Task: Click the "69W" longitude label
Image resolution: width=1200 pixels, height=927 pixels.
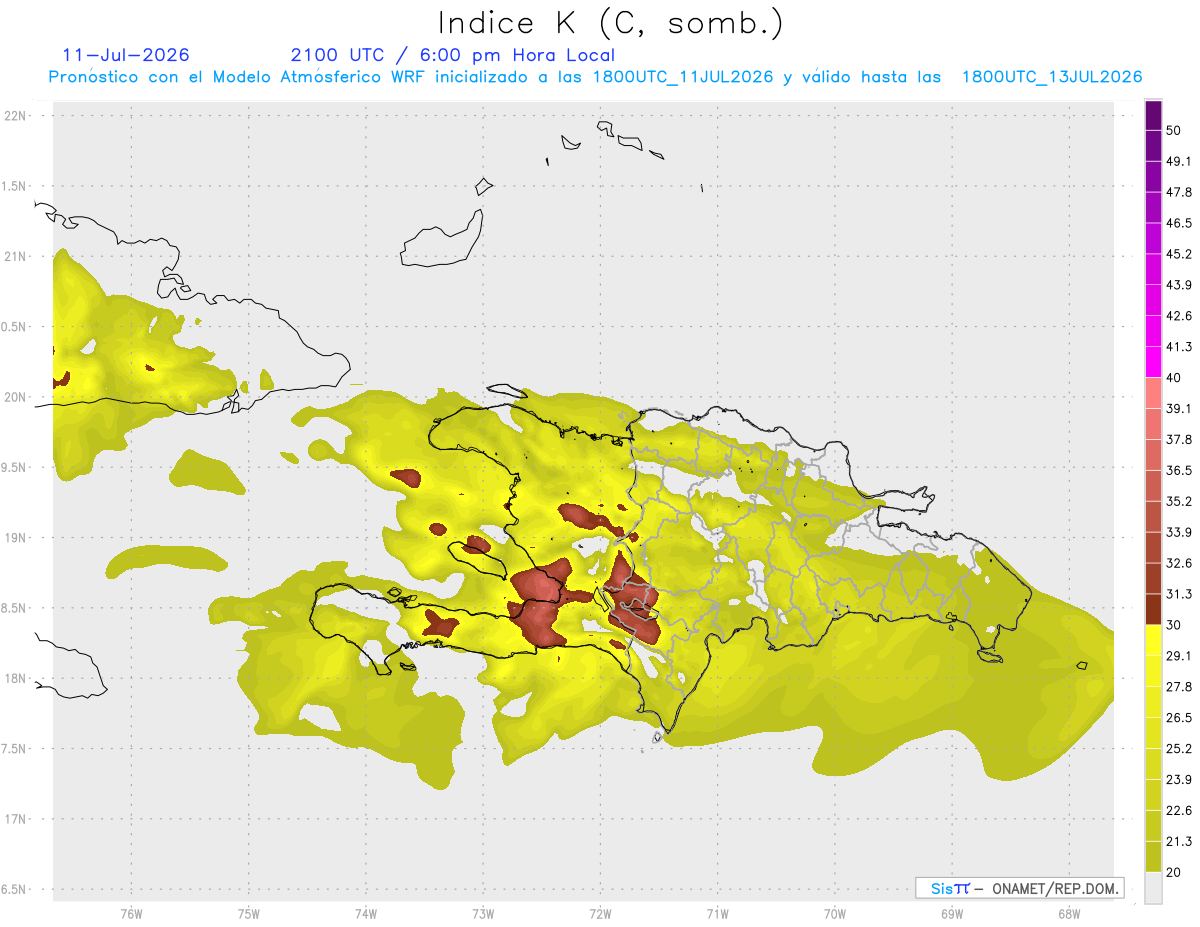Action: pos(951,914)
